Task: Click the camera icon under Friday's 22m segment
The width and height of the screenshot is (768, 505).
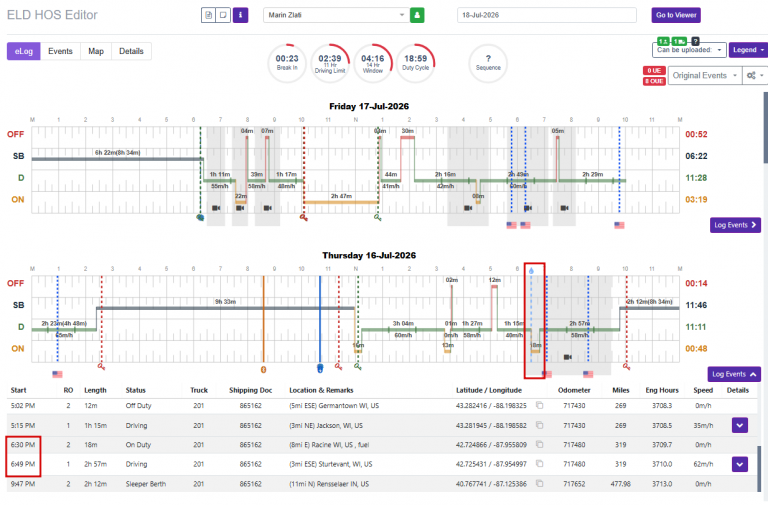Action: tap(240, 208)
